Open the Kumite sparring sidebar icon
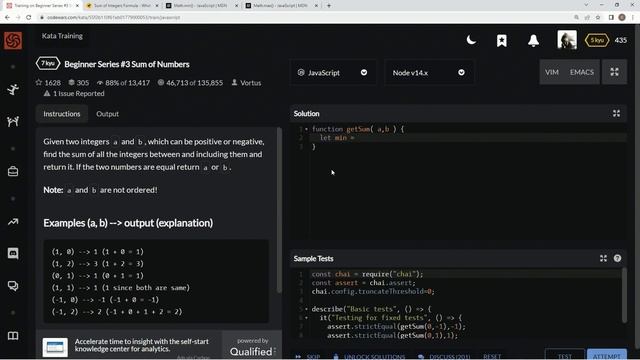This screenshot has height=360, width=640. 13,121
